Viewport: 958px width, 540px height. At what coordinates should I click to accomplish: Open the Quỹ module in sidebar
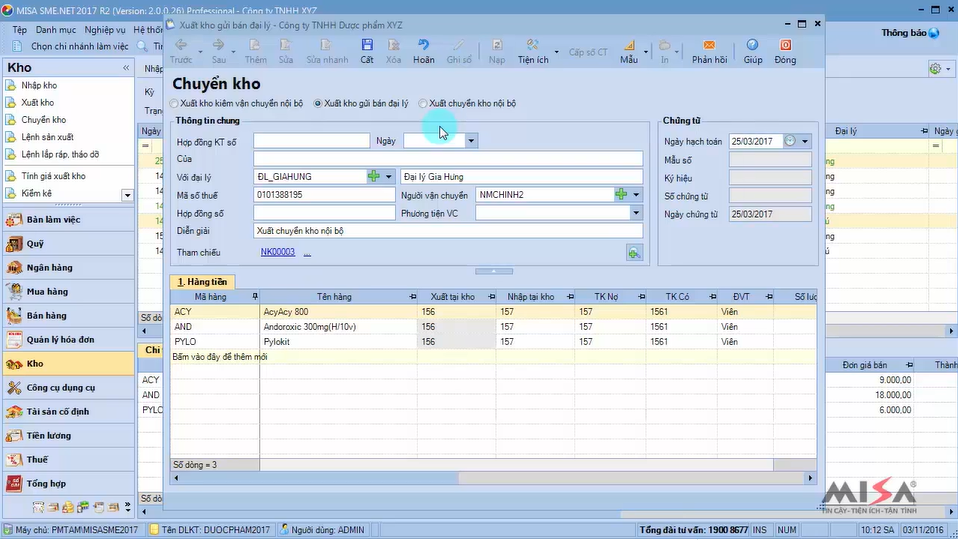(68, 244)
